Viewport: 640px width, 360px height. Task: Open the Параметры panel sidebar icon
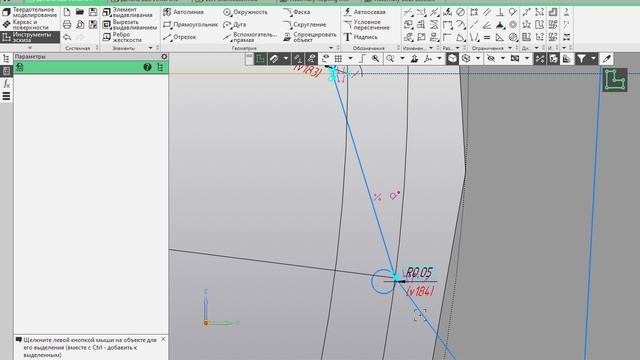click(x=6, y=71)
